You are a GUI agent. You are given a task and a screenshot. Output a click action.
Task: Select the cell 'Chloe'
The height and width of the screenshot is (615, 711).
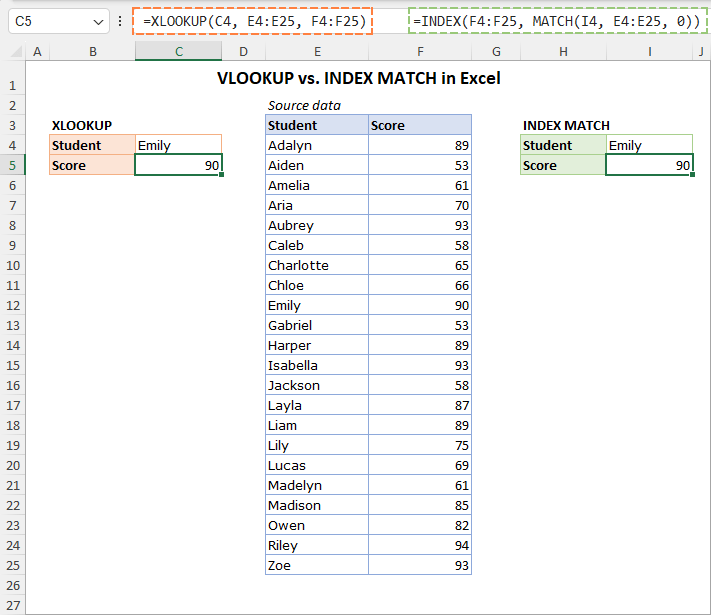click(x=317, y=285)
